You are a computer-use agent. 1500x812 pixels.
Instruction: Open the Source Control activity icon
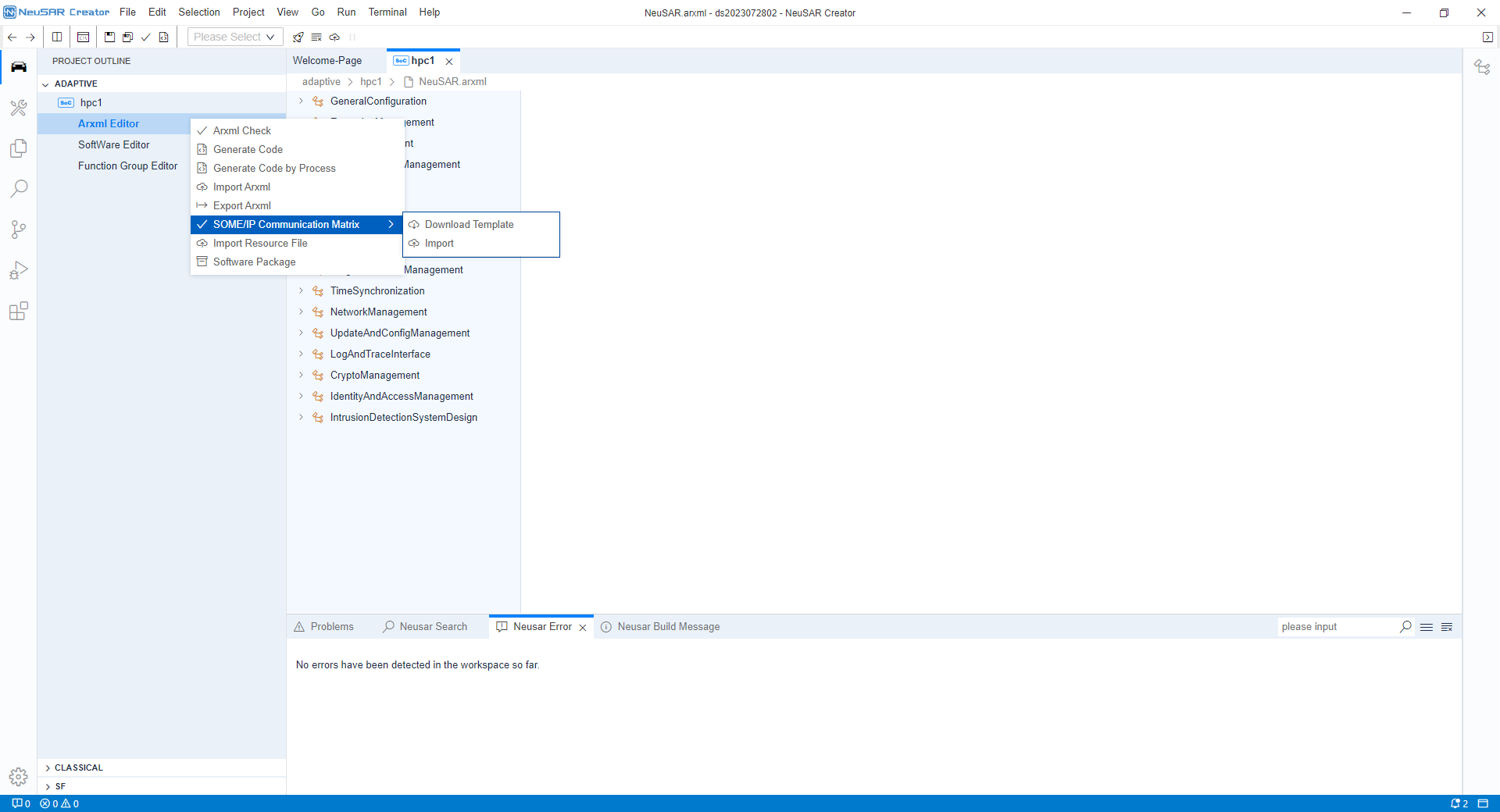(19, 230)
